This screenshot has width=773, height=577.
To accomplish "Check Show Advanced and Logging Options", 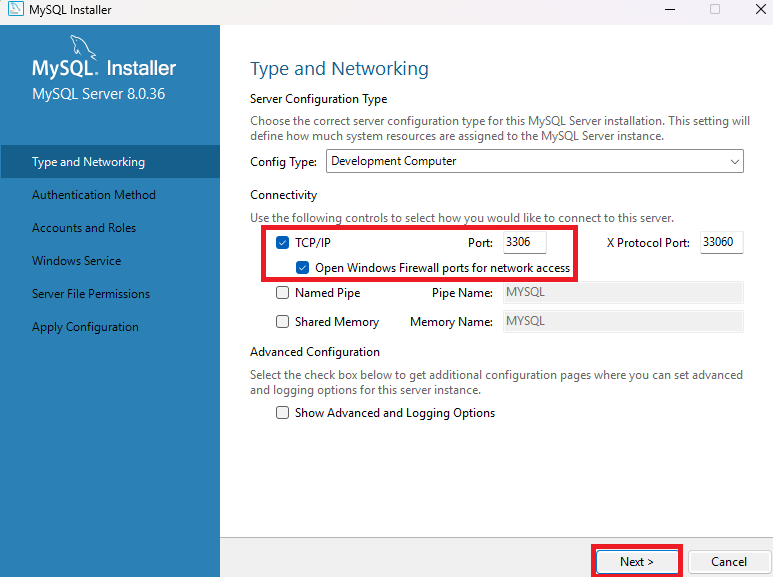I will pyautogui.click(x=282, y=413).
